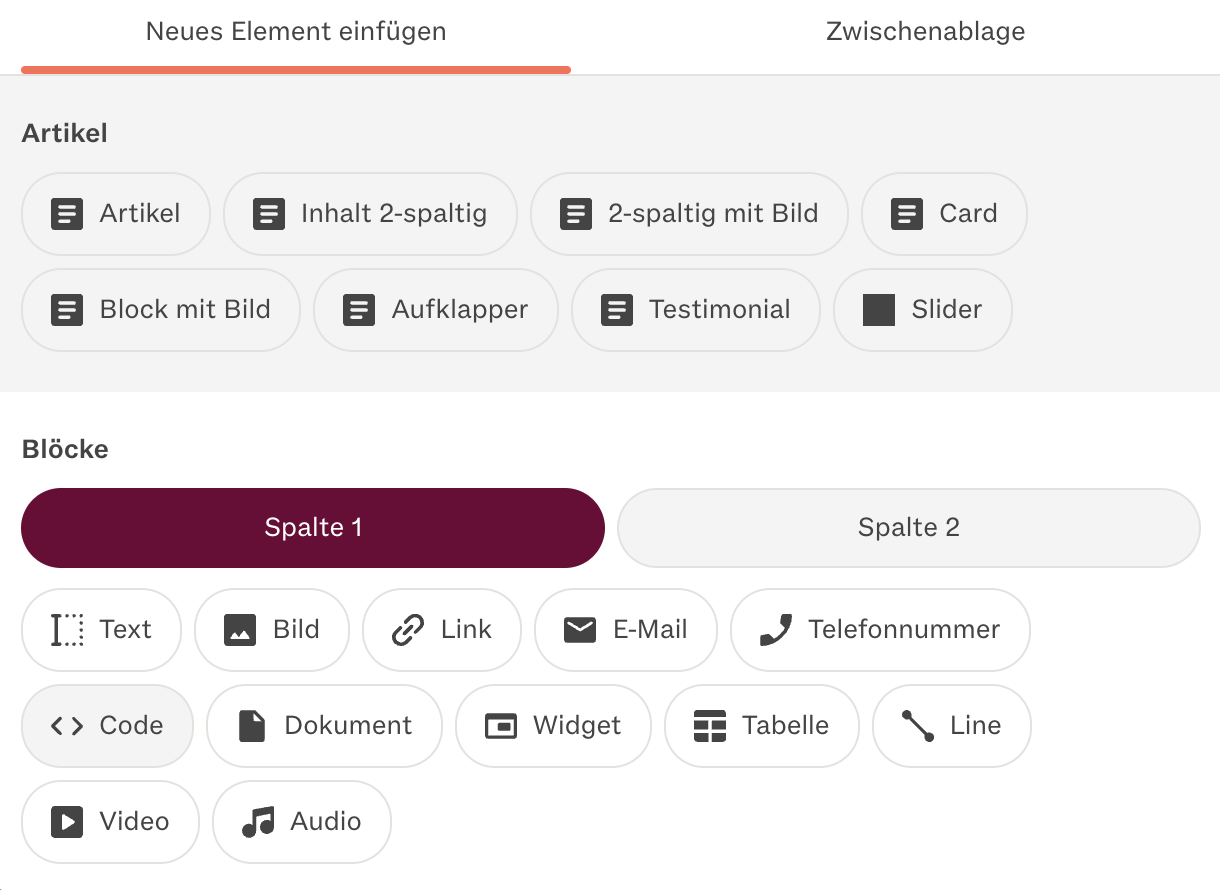
Task: Select the Spalte 1 column
Action: coord(313,528)
